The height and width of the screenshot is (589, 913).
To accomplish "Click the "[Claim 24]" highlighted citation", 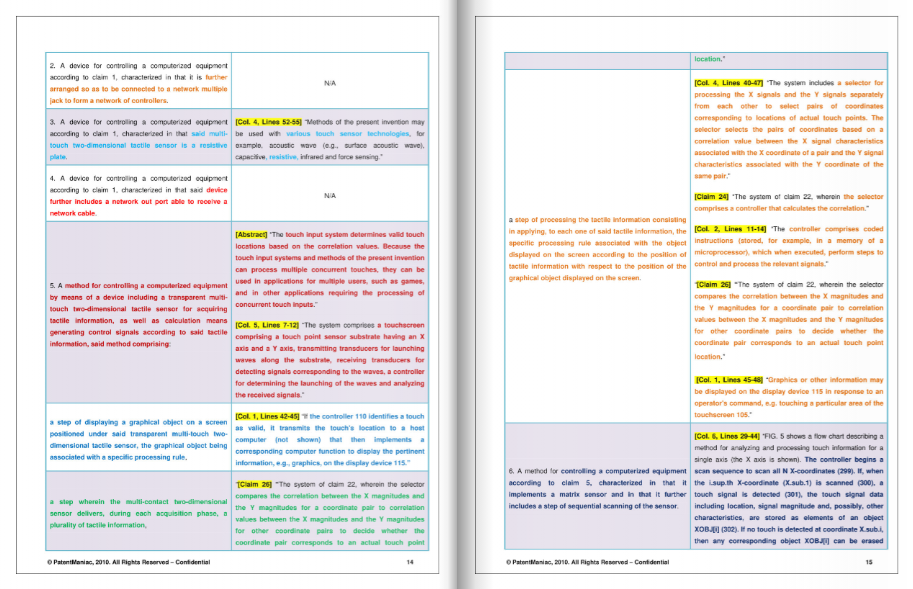I will (x=712, y=197).
